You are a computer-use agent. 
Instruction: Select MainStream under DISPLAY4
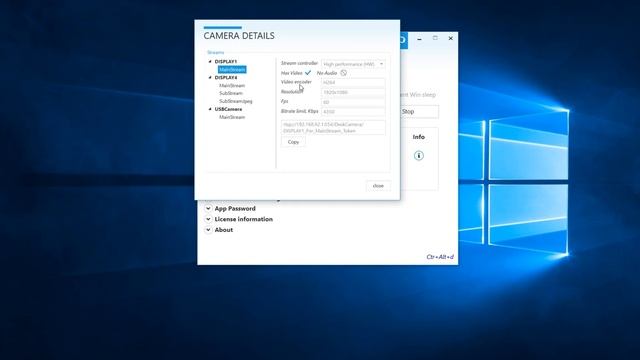232,86
